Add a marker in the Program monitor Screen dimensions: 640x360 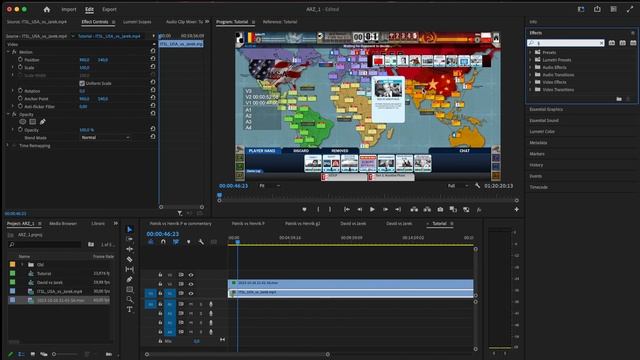(304, 209)
